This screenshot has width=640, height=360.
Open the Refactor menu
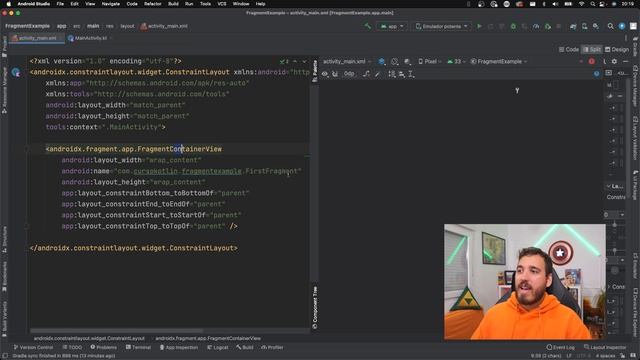[153, 4]
